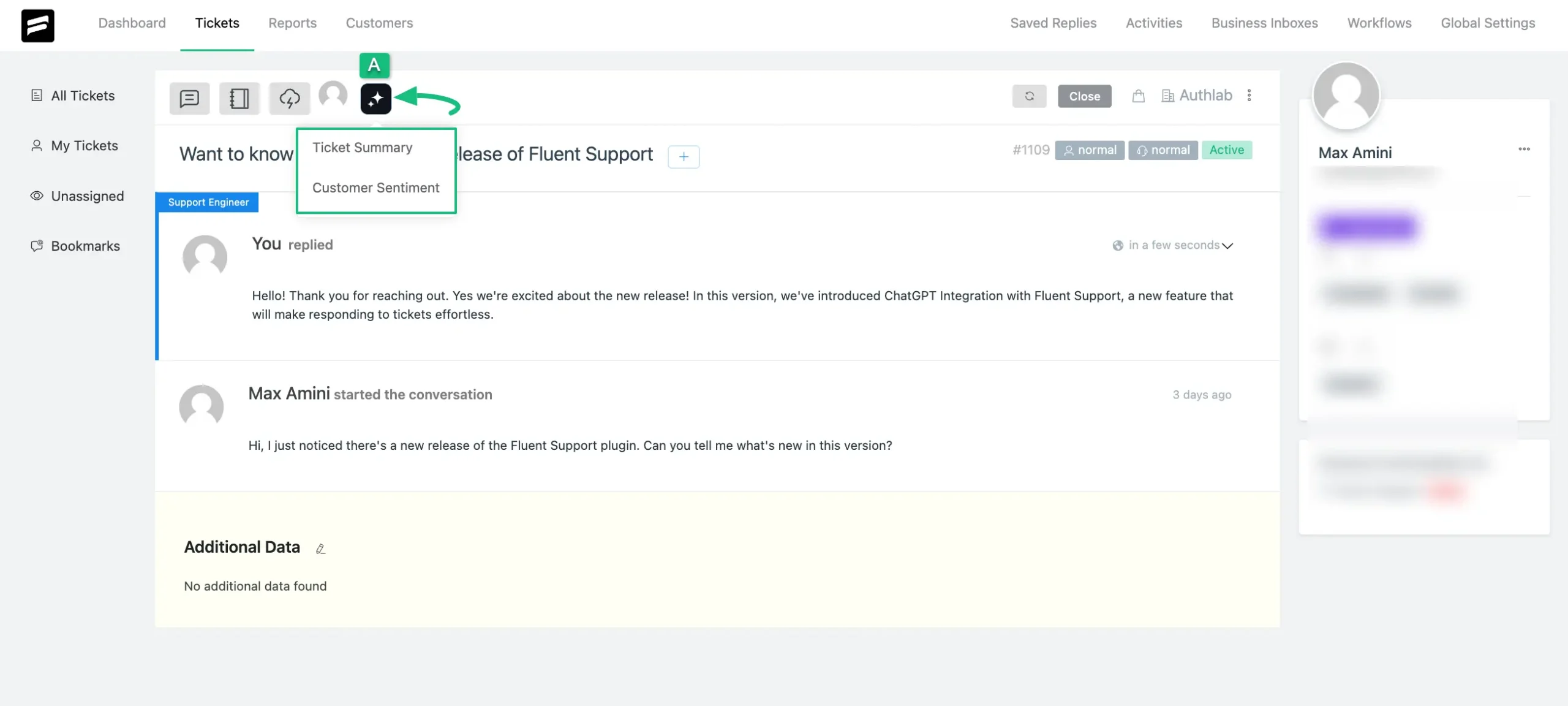This screenshot has height=706, width=1568.
Task: Click the AI sparkle button
Action: point(375,98)
